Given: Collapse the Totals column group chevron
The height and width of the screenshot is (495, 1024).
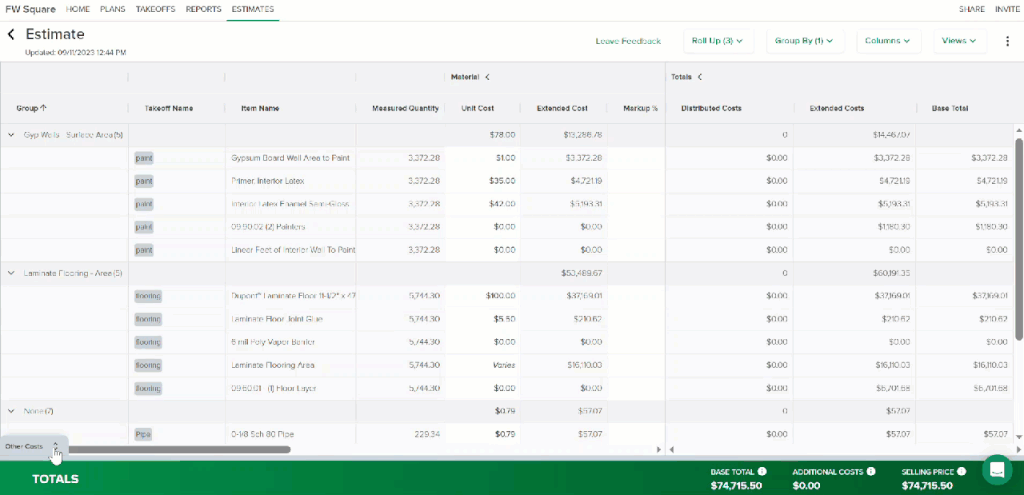Looking at the screenshot, I should click(x=700, y=76).
